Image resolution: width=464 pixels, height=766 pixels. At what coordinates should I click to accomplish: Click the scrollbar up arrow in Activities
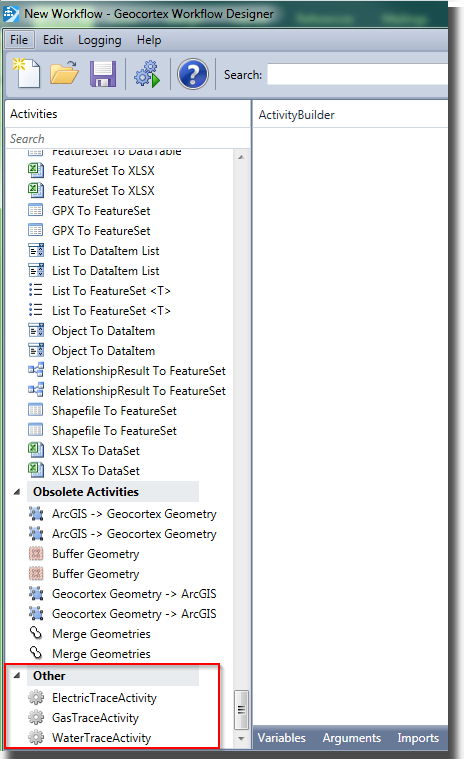pyautogui.click(x=241, y=157)
